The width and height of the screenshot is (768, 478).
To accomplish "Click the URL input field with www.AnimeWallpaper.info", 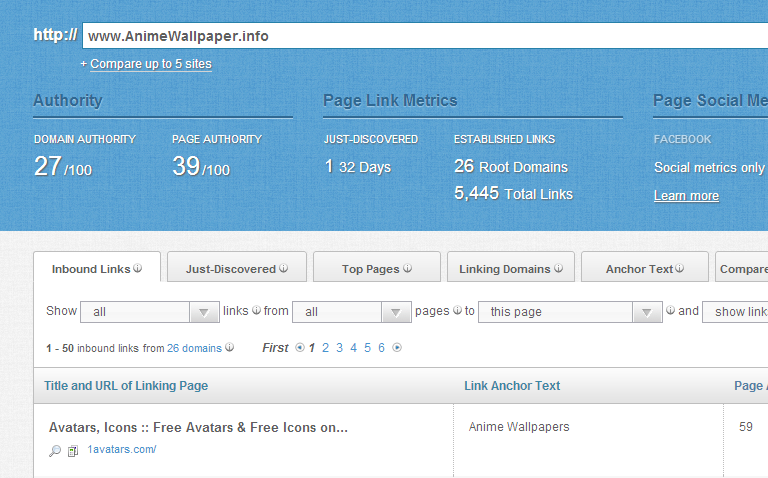I will point(425,36).
